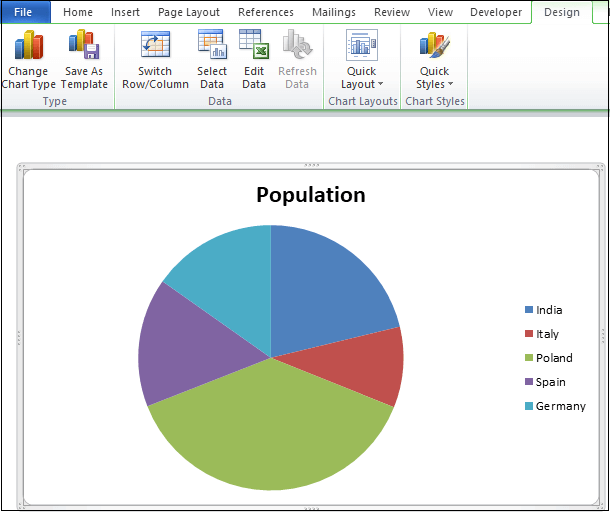Viewport: 610px width, 512px height.
Task: Select the green Poland pie slice
Action: [x=270, y=430]
